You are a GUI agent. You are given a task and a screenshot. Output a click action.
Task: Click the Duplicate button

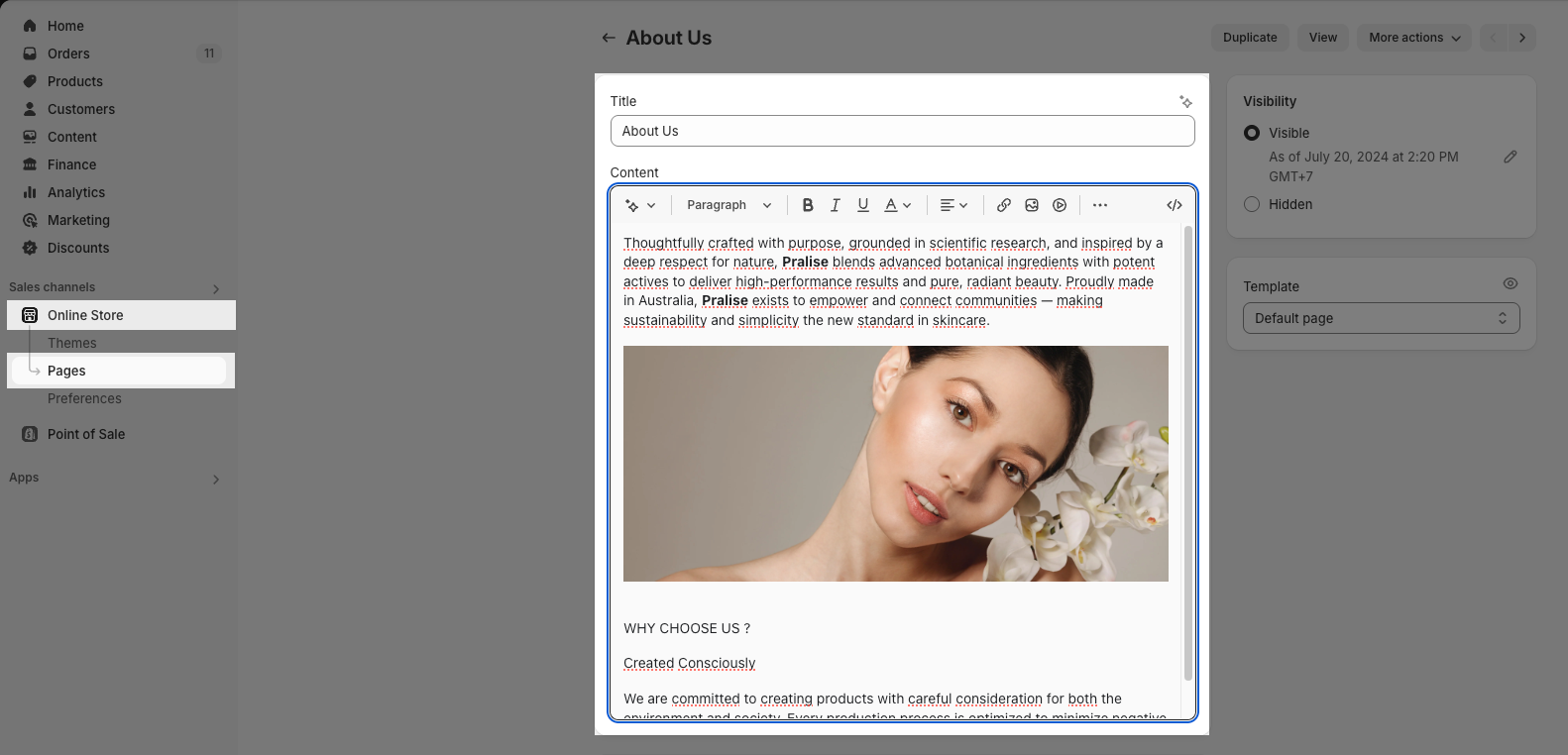tap(1250, 38)
